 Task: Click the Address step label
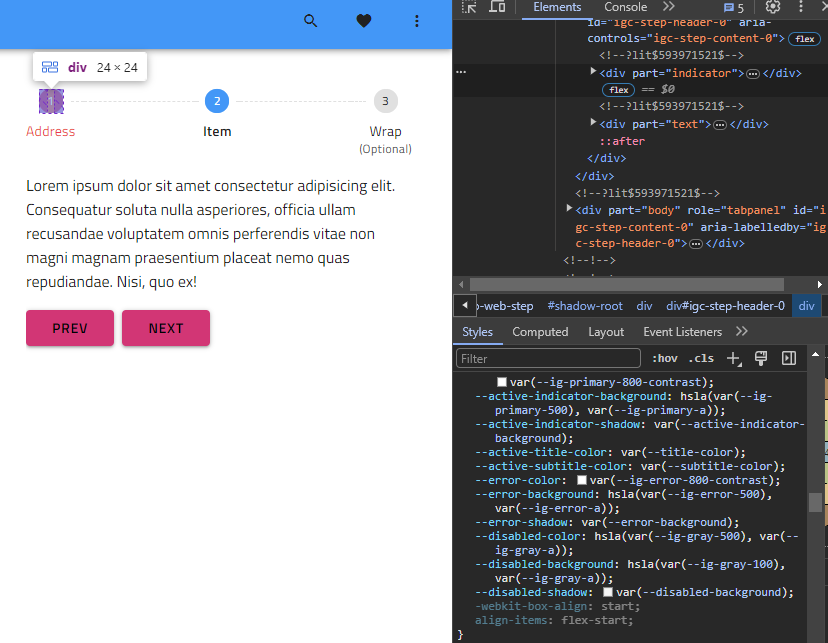[51, 131]
